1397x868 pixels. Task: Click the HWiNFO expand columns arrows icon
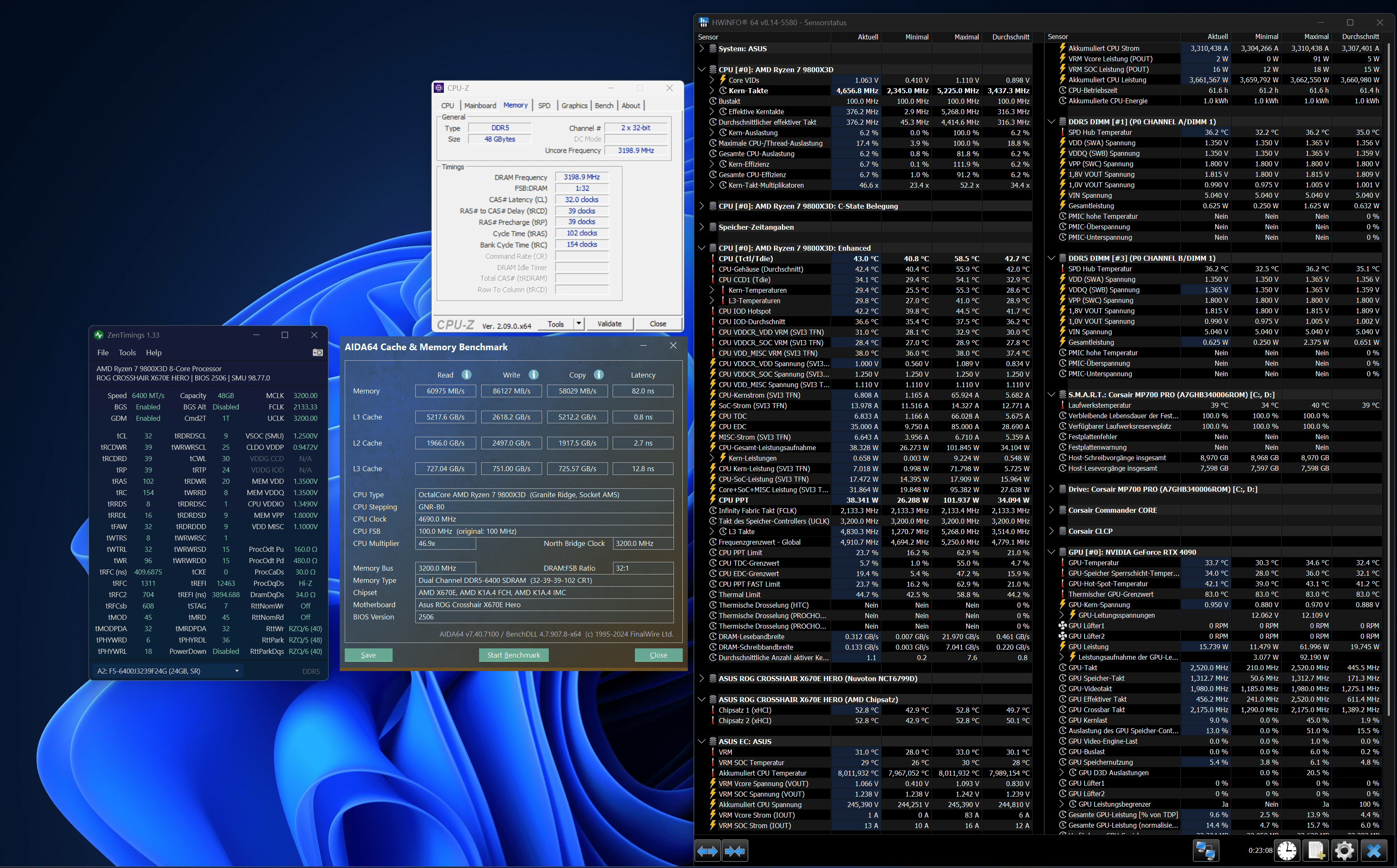coord(707,851)
